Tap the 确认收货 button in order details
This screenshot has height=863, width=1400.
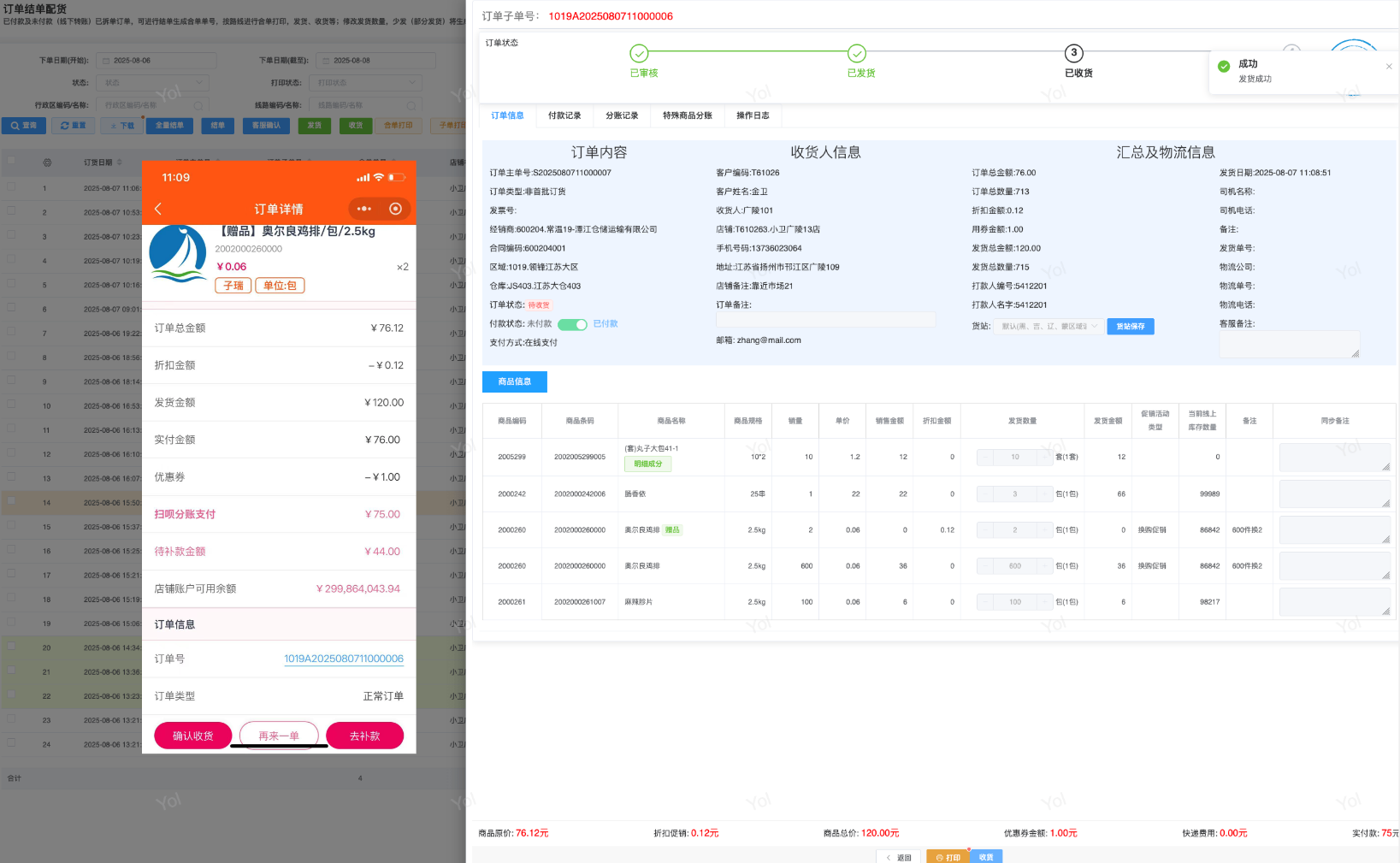(x=193, y=736)
